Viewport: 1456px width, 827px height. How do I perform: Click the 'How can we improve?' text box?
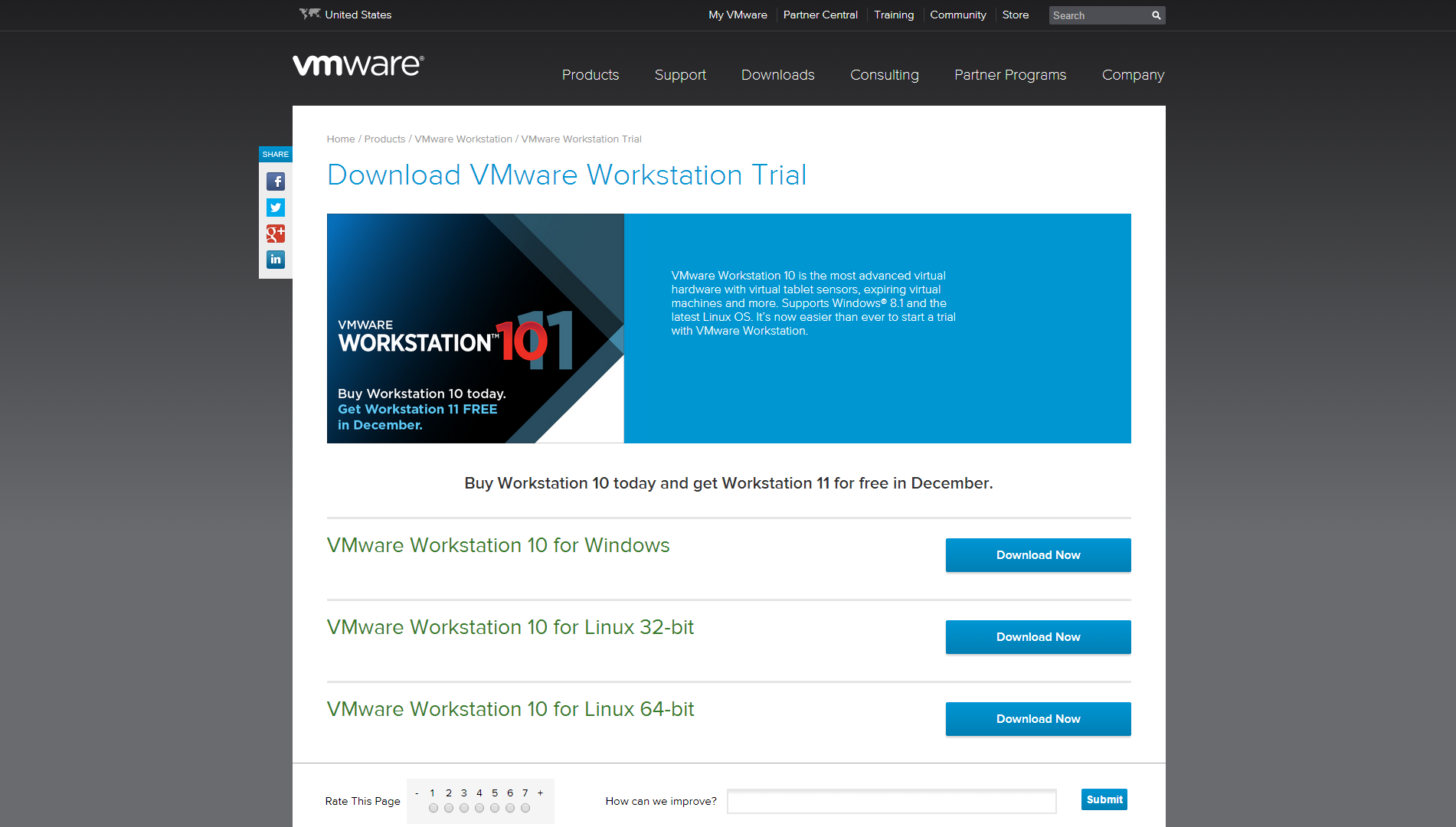(x=892, y=801)
